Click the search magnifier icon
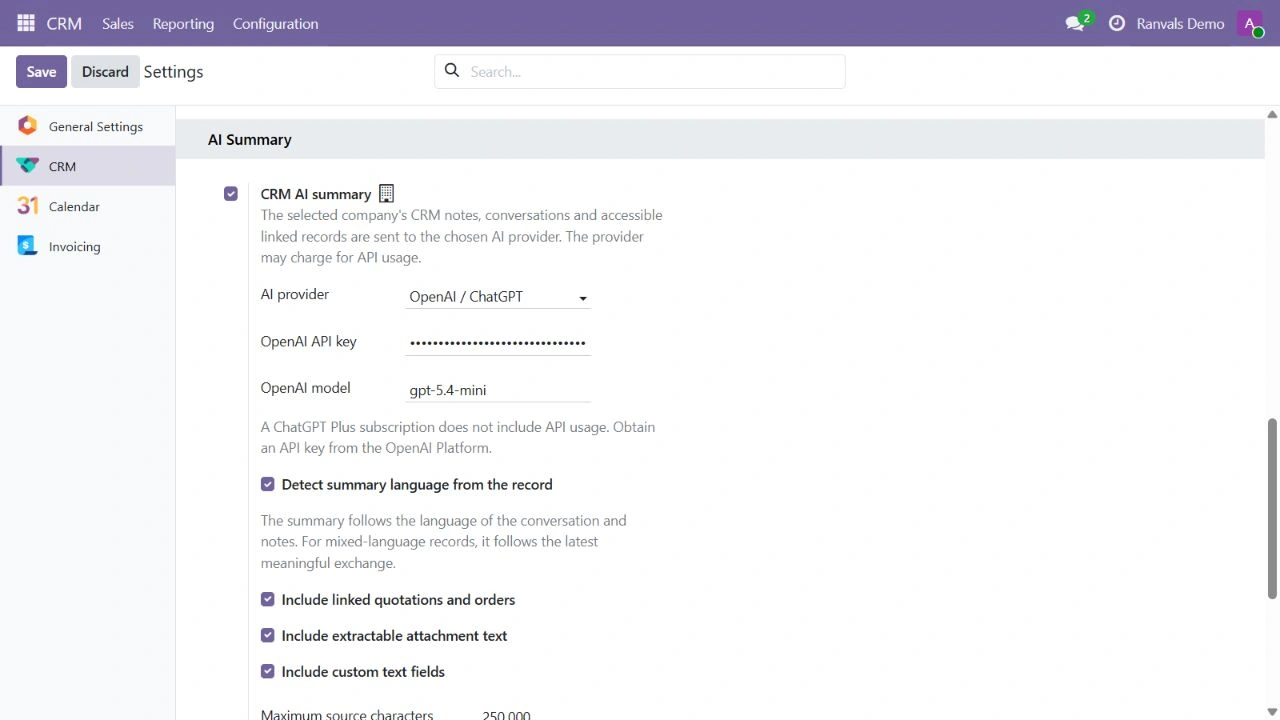This screenshot has width=1280, height=720. 452,71
